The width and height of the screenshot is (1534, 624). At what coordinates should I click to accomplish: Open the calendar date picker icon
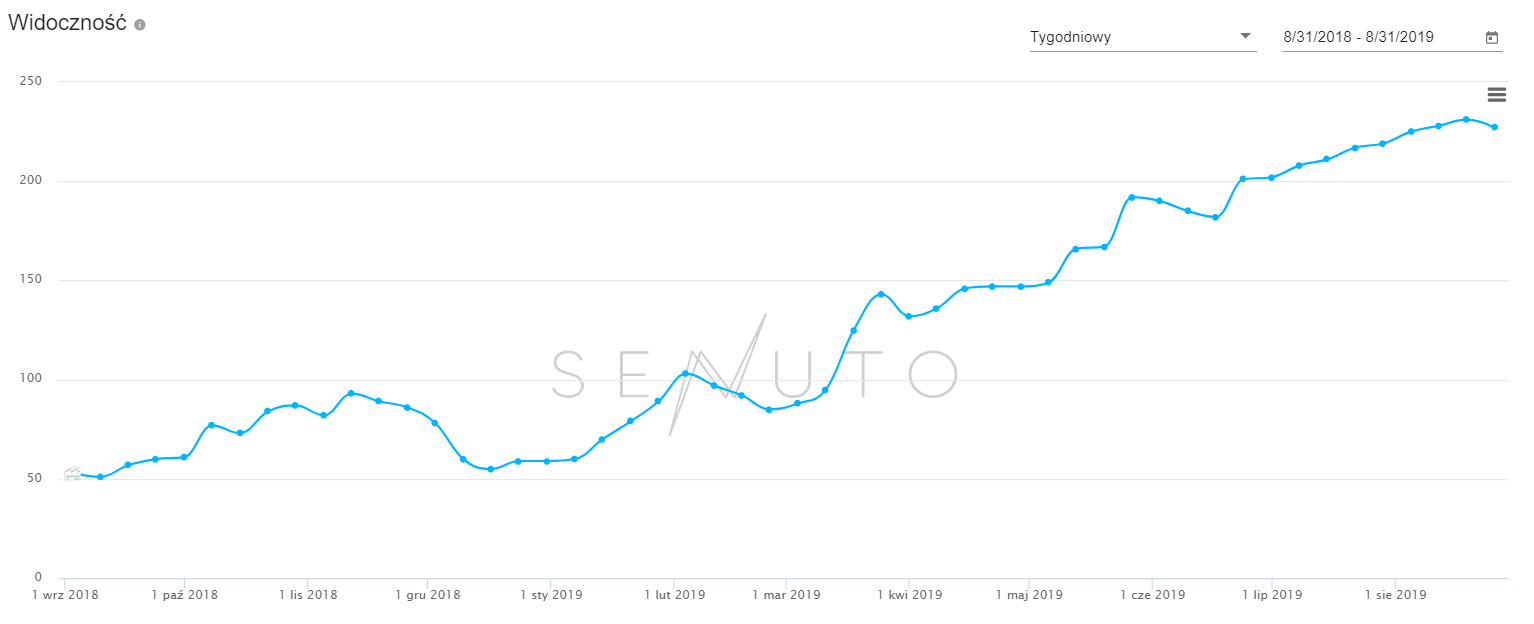pos(1492,38)
